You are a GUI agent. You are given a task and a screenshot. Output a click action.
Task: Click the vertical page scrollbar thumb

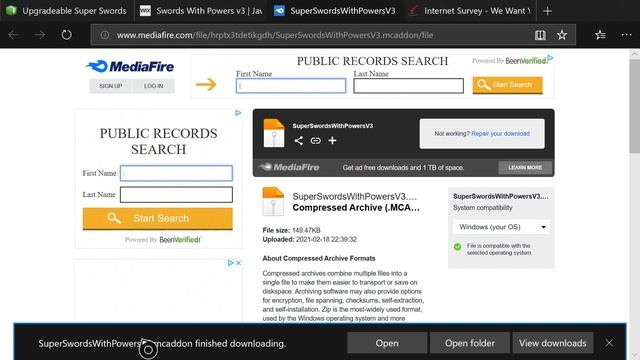[x=634, y=106]
